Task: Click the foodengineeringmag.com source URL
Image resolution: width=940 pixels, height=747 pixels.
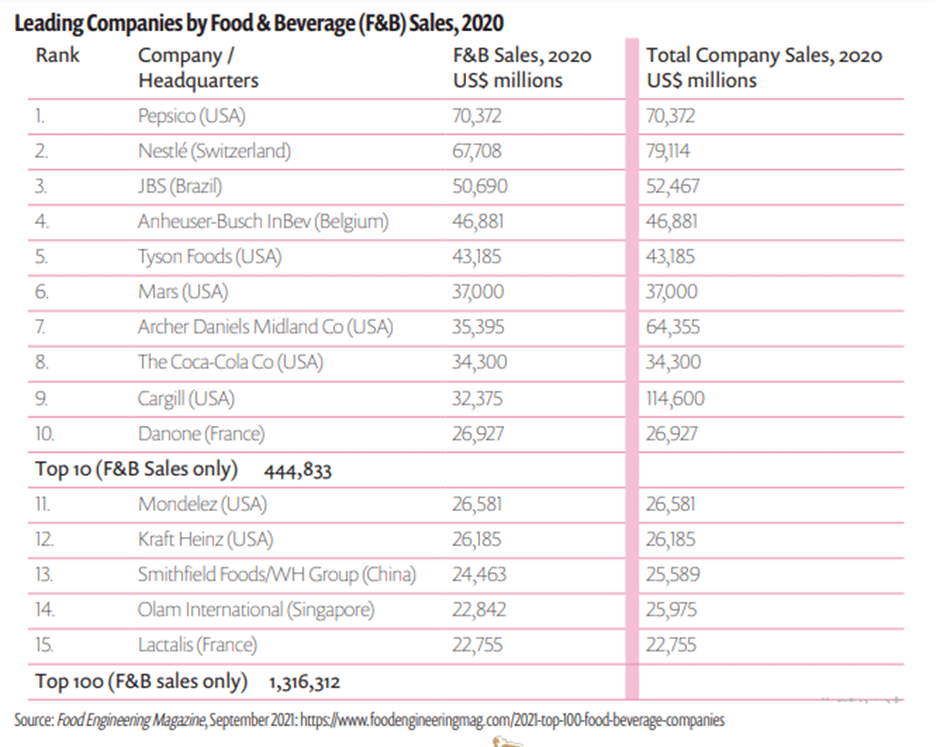Action: coord(512,719)
